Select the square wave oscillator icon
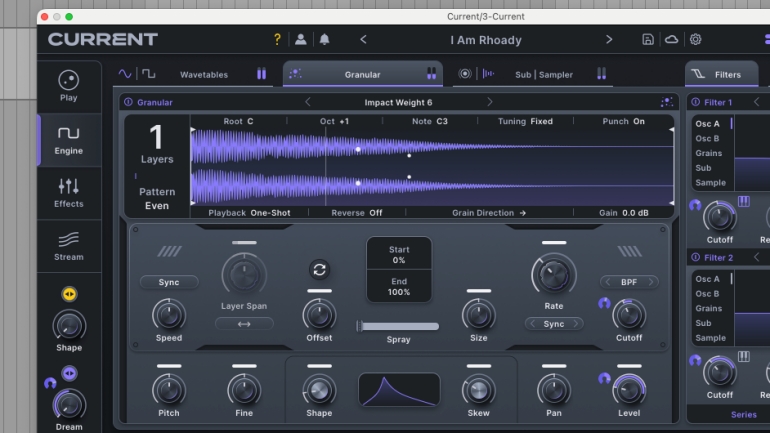Screen dimensions: 770x433 click(148, 74)
